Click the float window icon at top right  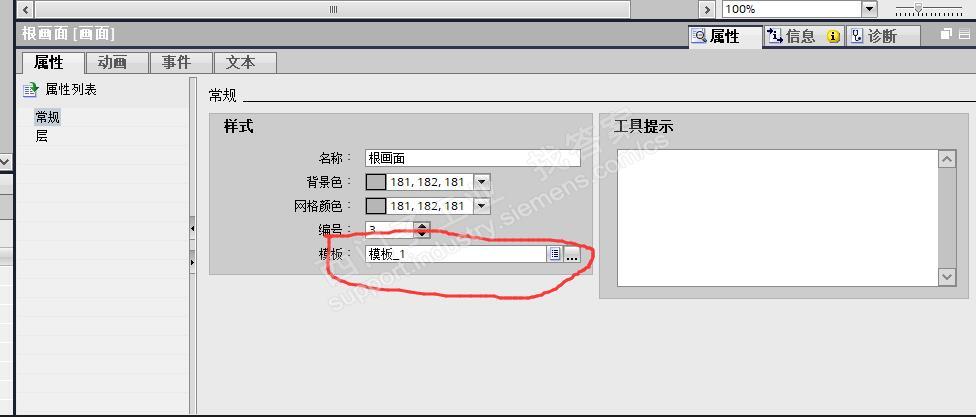[x=946, y=34]
